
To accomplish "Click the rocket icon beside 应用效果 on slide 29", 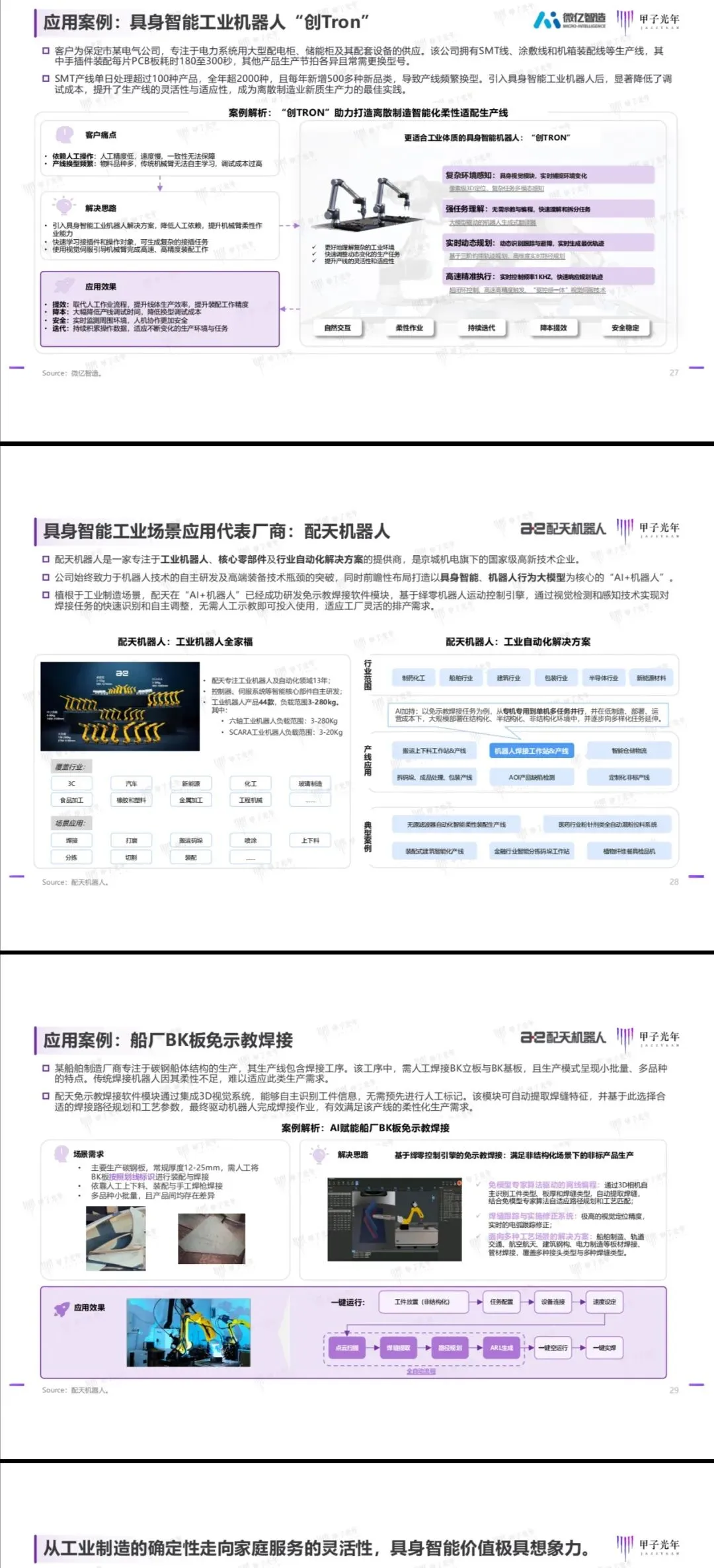I will (61, 1308).
